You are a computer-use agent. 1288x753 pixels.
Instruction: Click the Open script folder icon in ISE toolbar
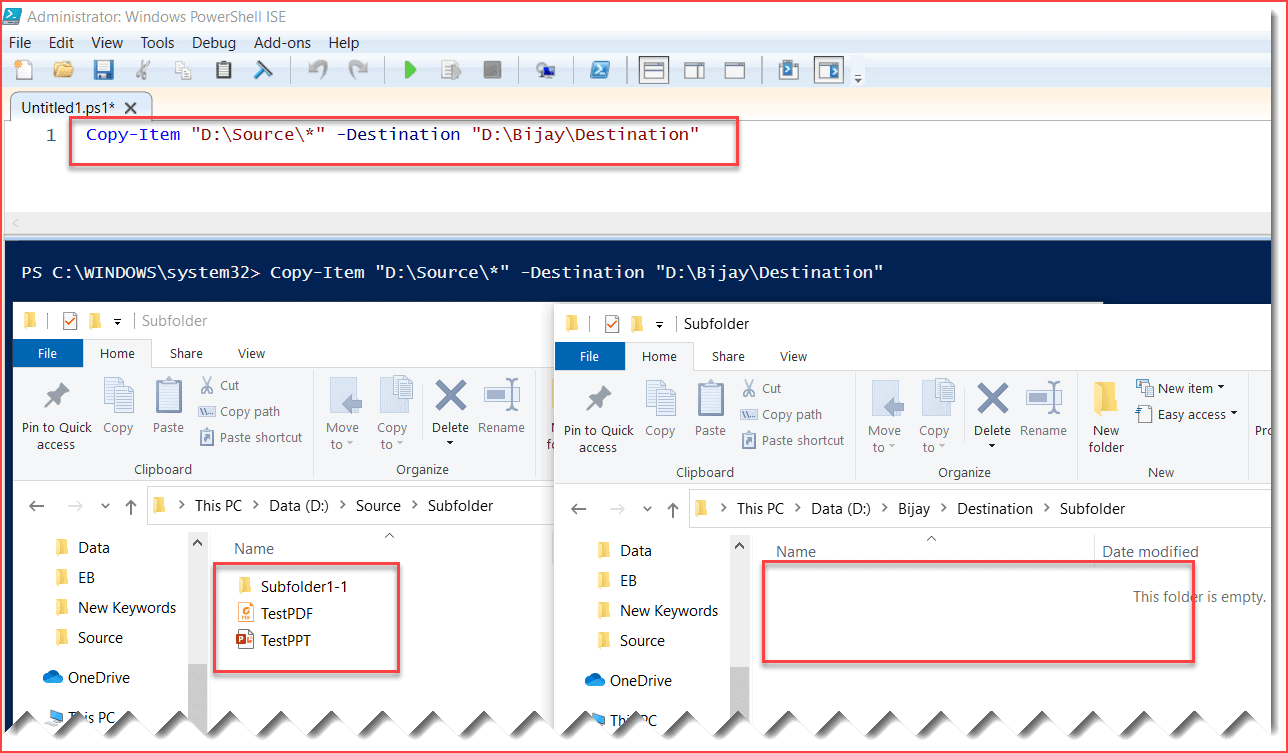pyautogui.click(x=63, y=69)
